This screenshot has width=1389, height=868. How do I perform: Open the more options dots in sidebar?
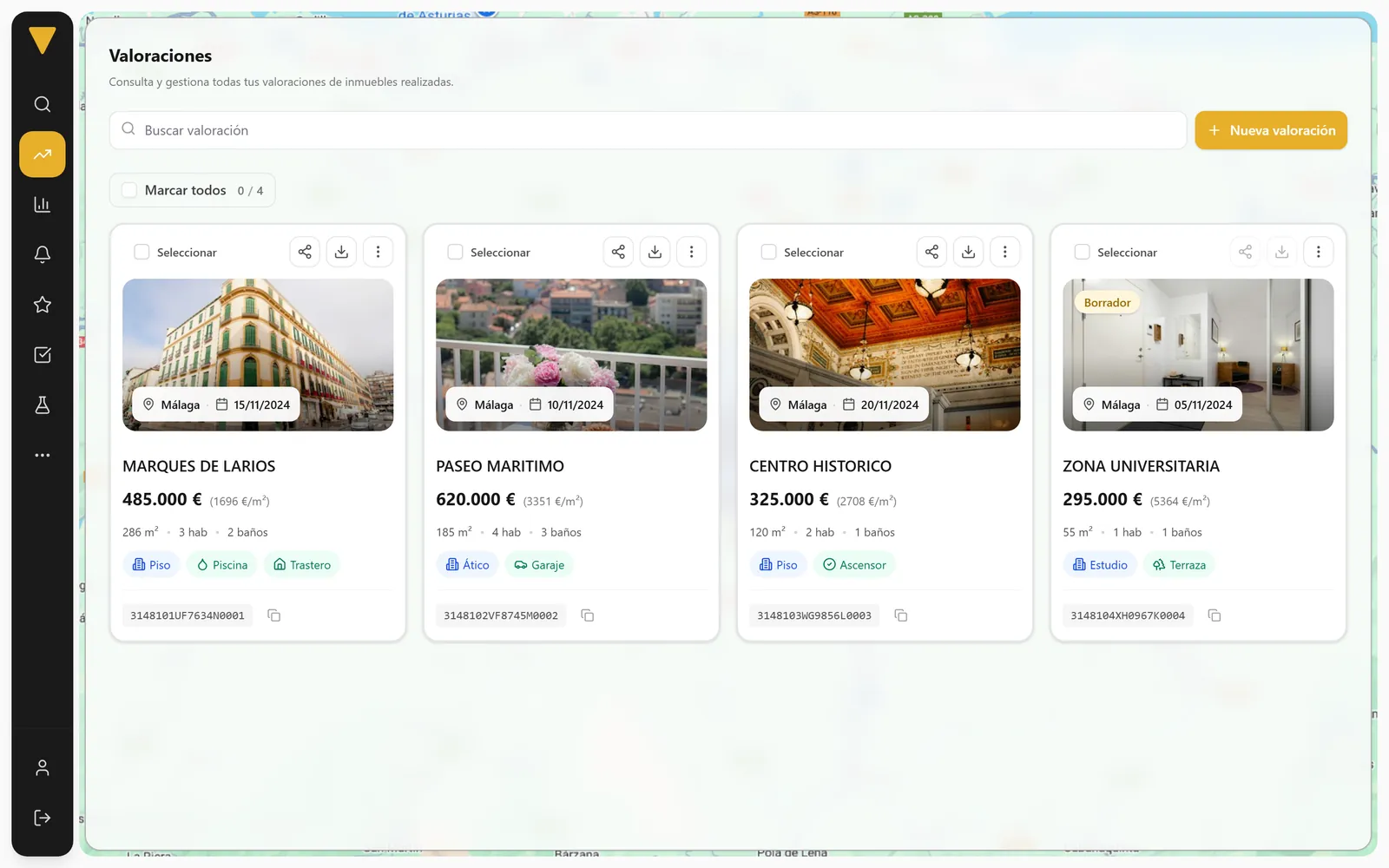tap(42, 455)
